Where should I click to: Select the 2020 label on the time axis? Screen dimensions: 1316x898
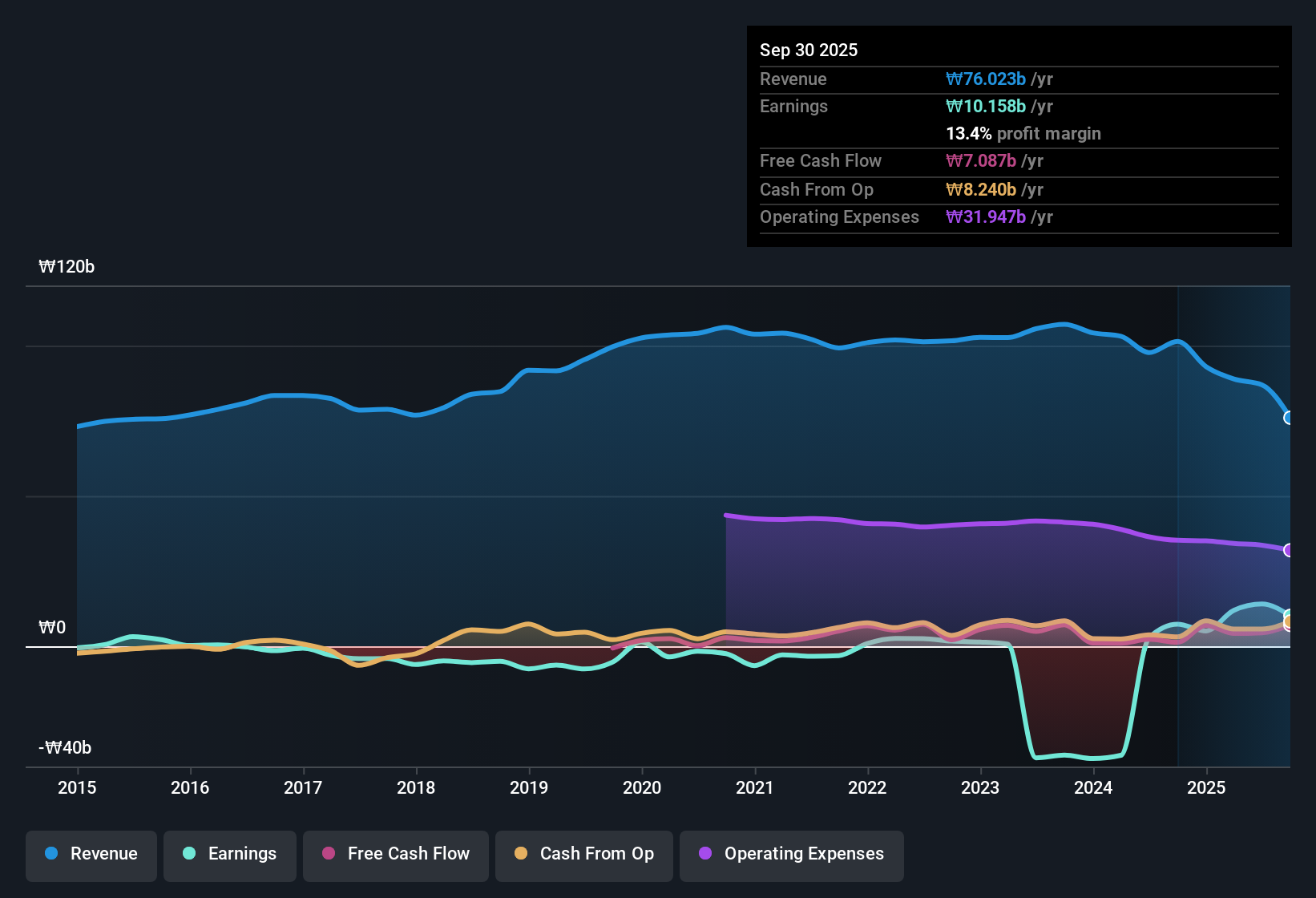pyautogui.click(x=641, y=788)
